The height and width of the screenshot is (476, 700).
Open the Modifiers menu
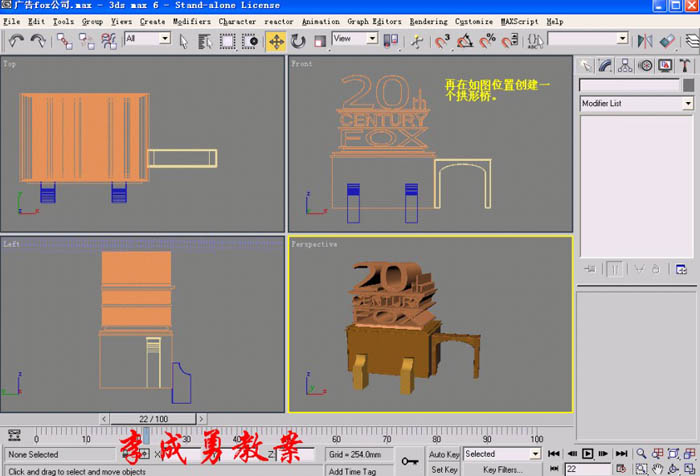[x=192, y=21]
